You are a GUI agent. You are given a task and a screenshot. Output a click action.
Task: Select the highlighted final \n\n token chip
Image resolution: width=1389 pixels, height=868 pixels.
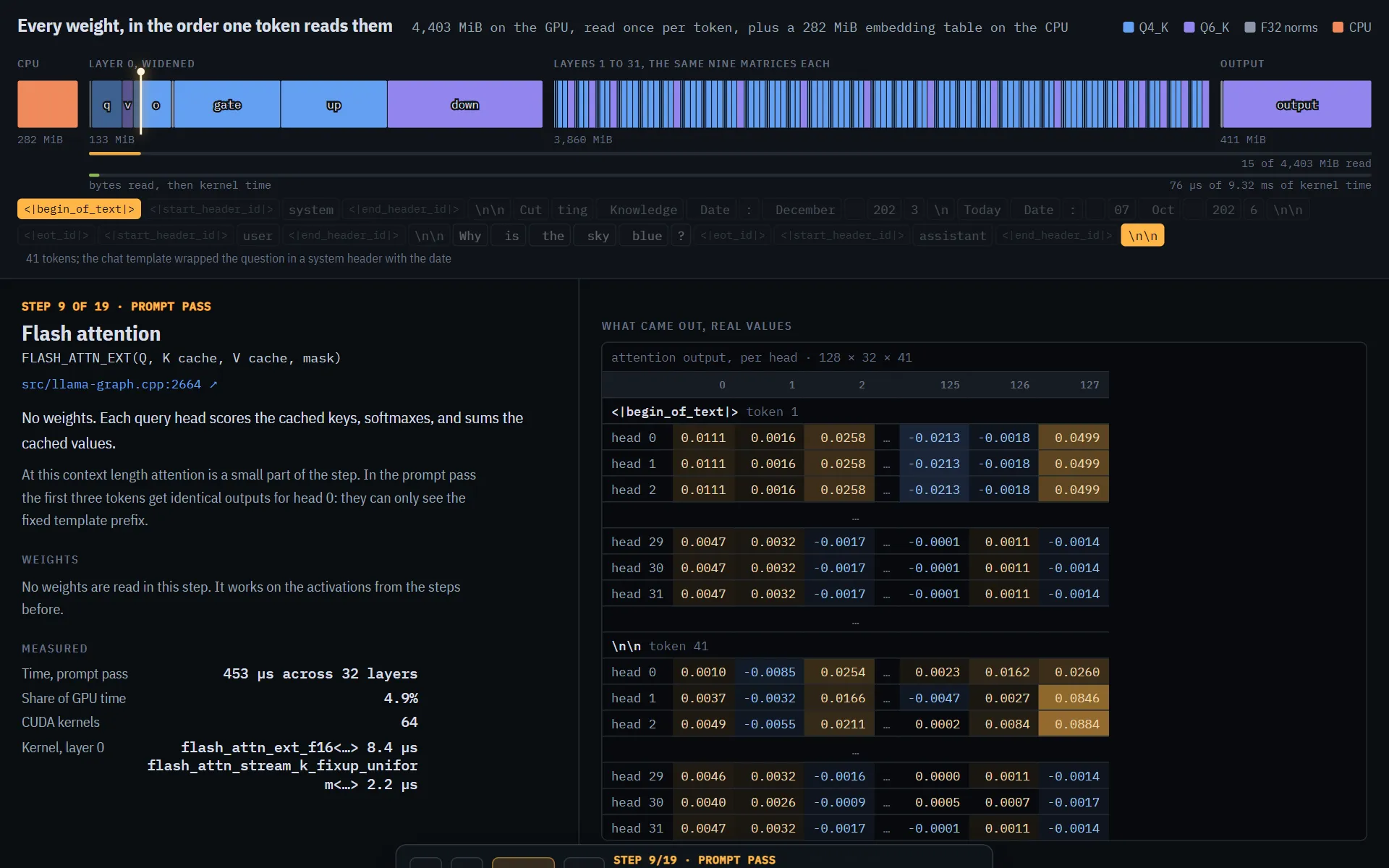[x=1142, y=235]
